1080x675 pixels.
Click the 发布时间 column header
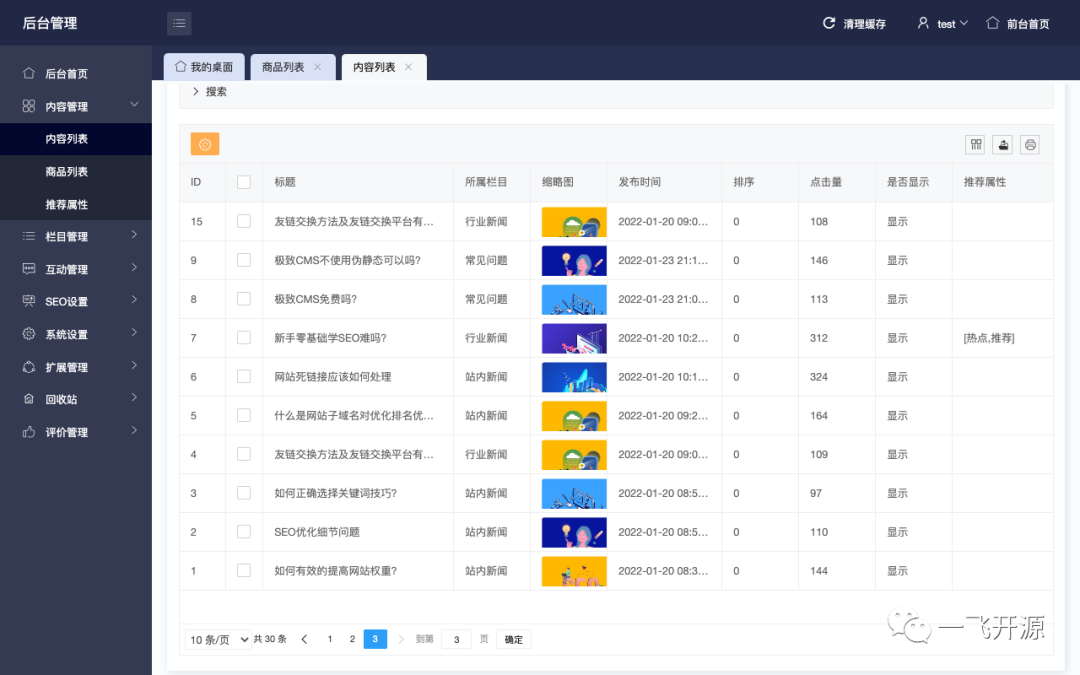click(639, 183)
